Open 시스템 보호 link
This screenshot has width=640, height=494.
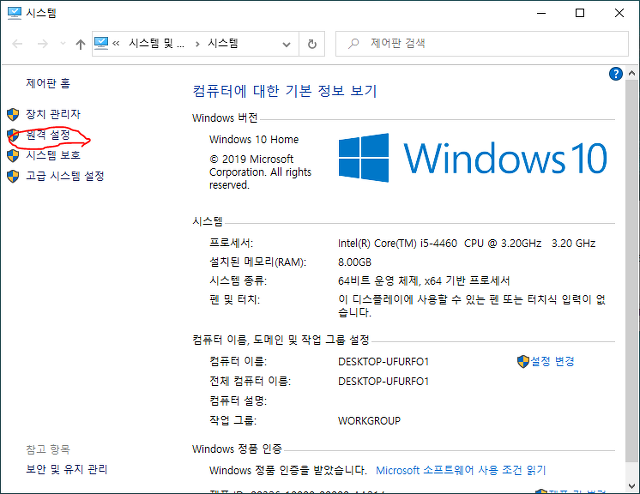pos(53,155)
